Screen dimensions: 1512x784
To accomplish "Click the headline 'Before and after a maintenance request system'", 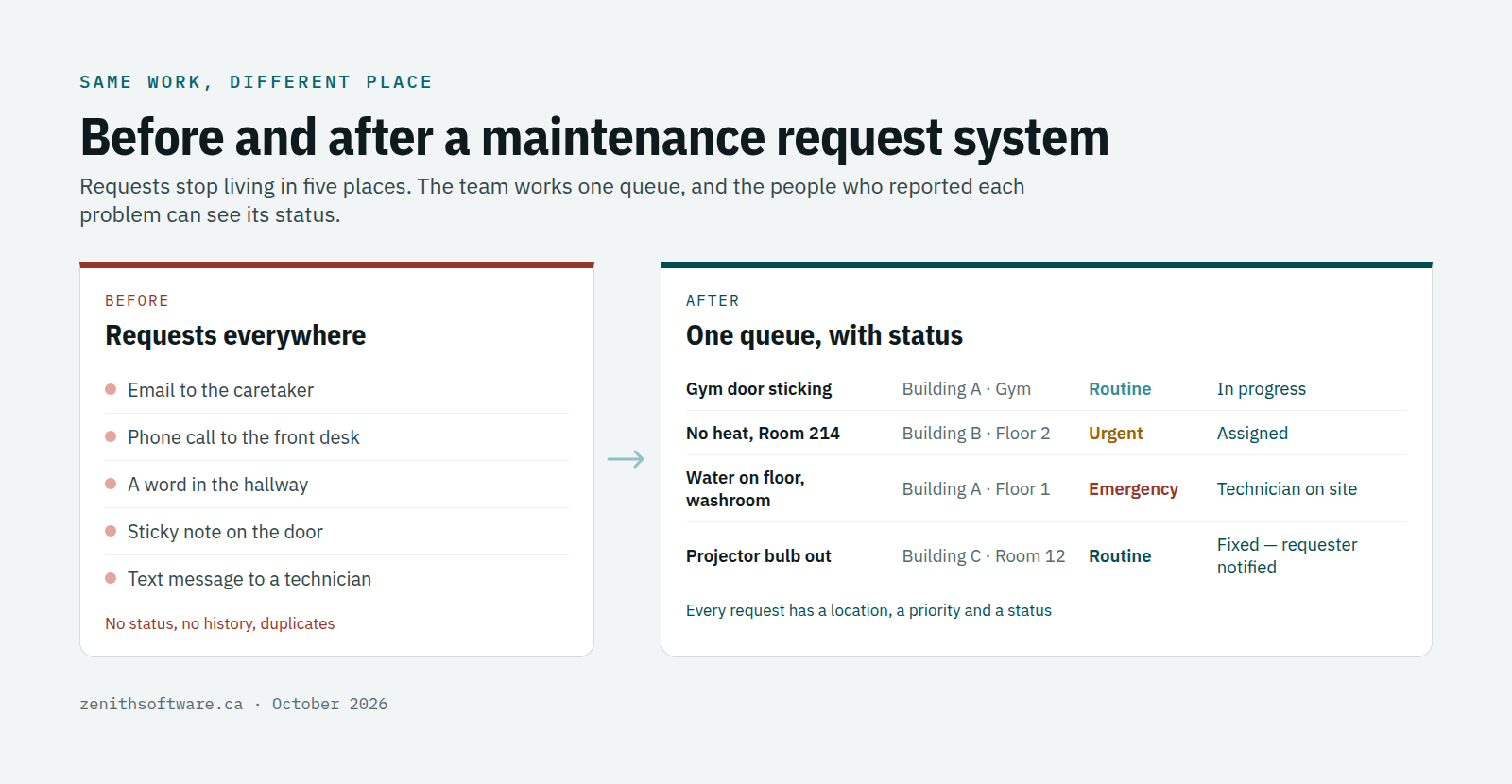I will point(594,137).
